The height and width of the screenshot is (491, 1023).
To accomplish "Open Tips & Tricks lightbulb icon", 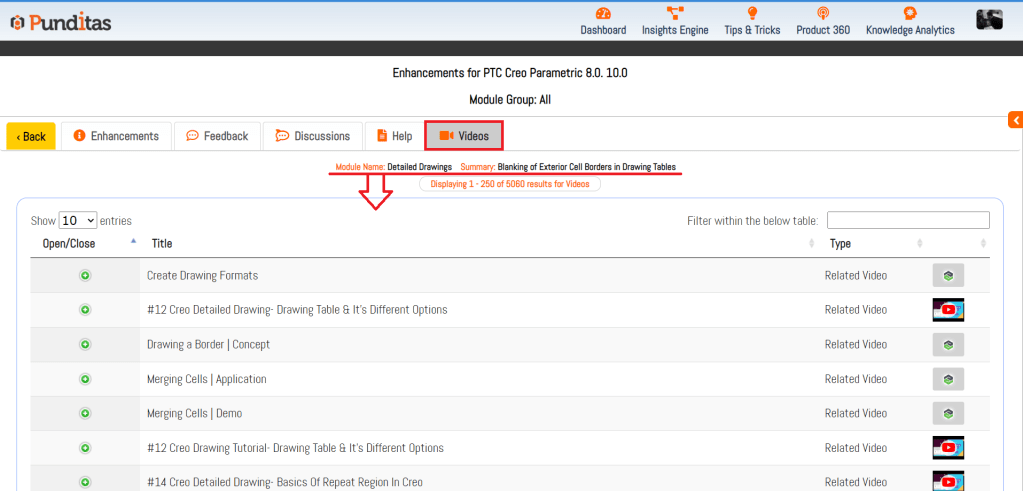I will click(752, 14).
